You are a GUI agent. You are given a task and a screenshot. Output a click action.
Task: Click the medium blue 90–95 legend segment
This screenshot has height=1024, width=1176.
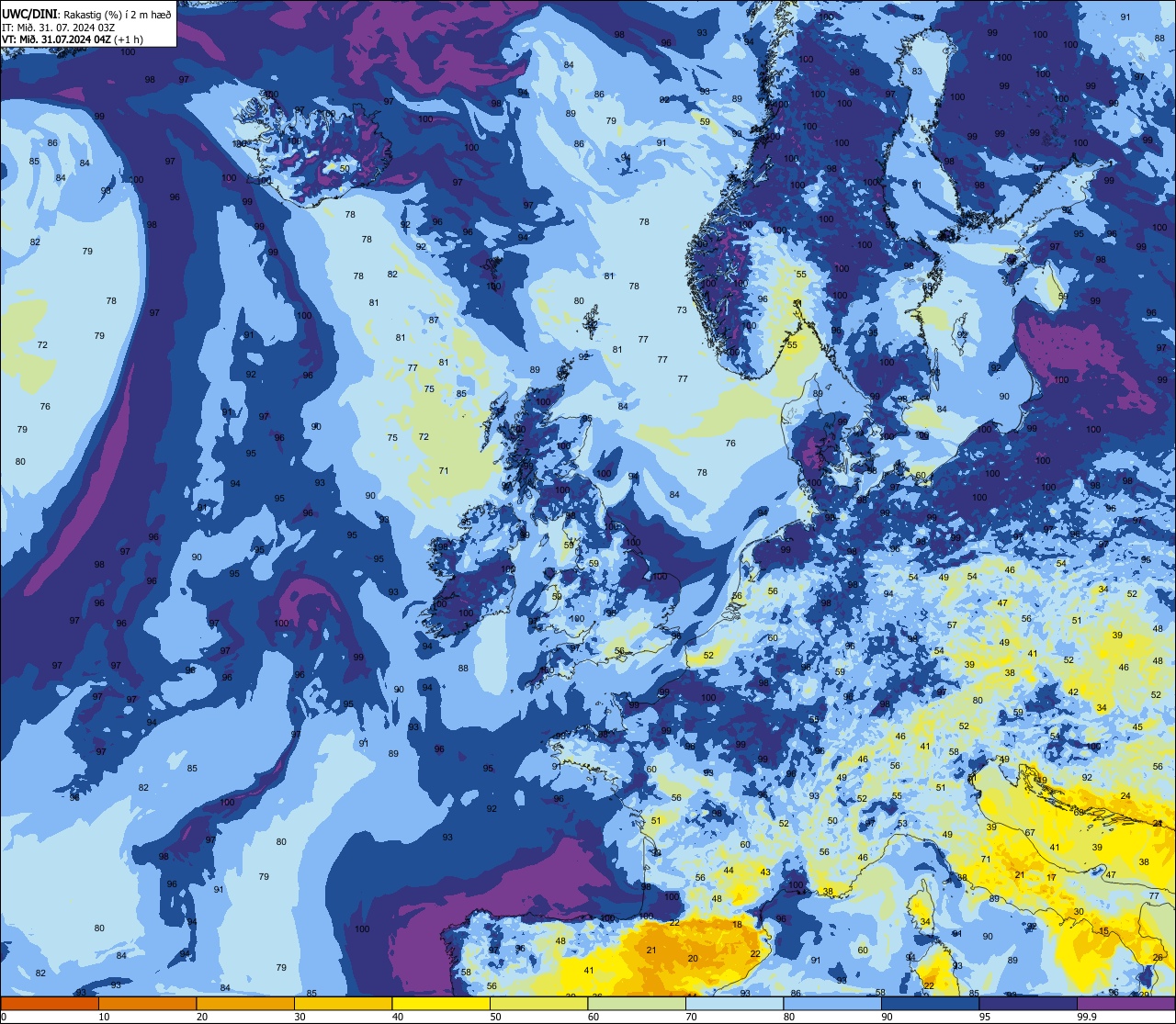click(x=930, y=1003)
